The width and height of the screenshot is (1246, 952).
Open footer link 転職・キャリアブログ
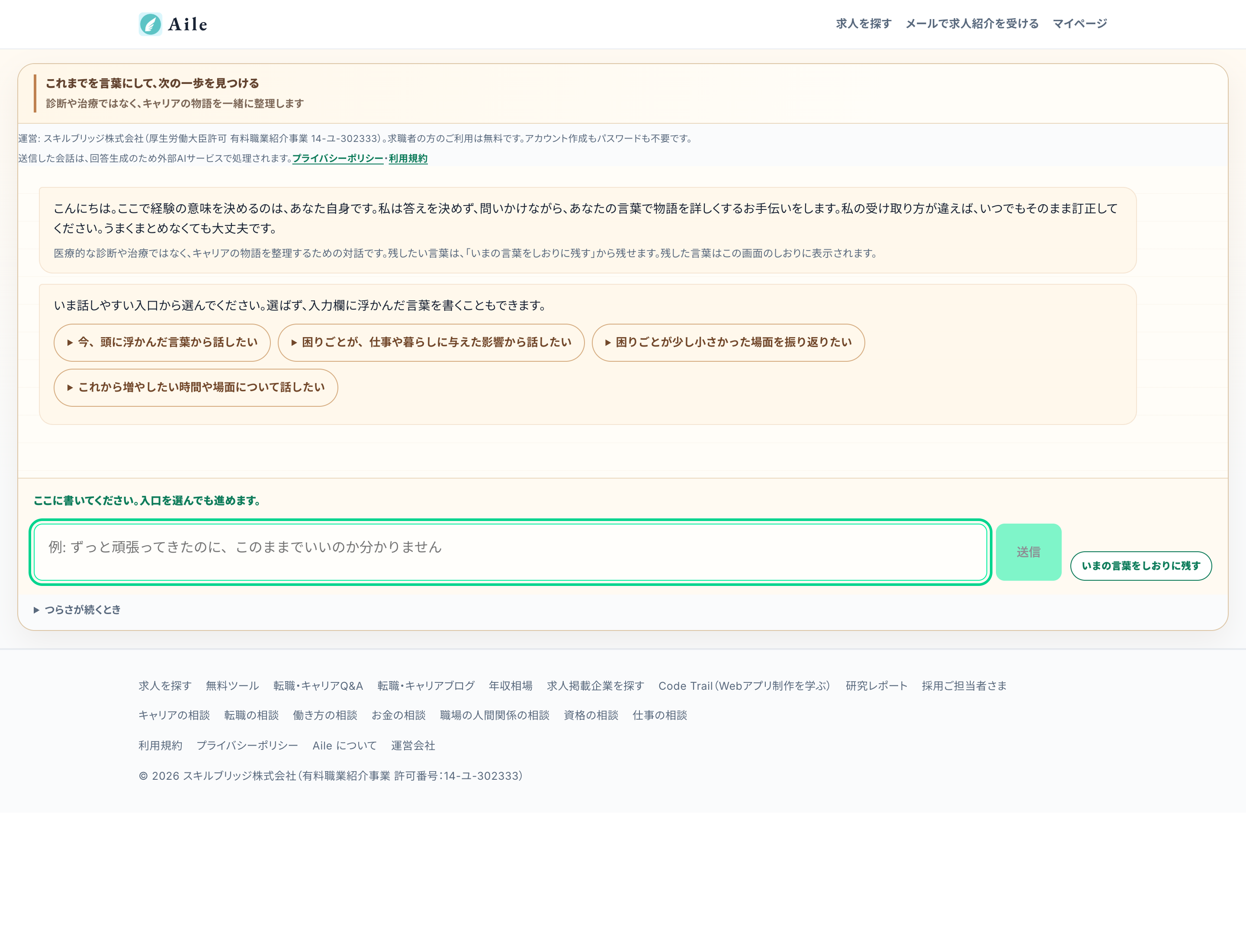coord(426,686)
